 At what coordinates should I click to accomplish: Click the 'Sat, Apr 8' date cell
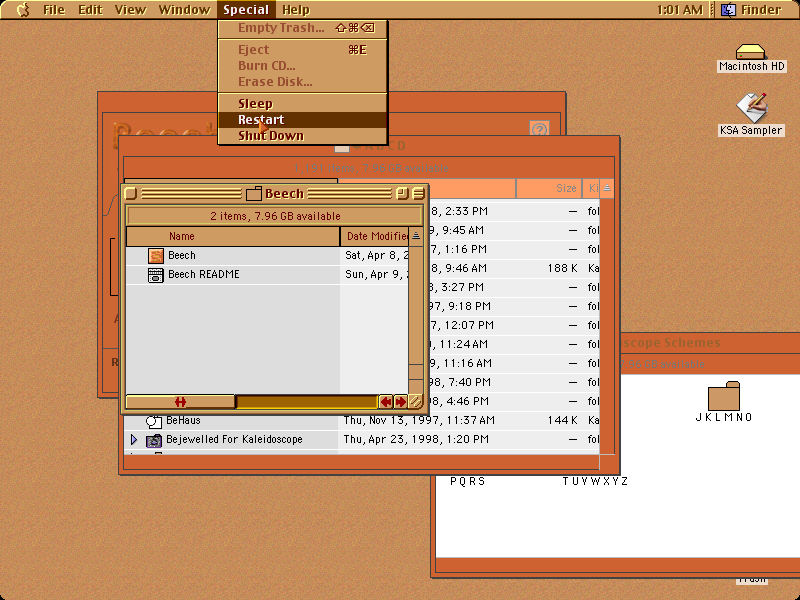point(377,256)
